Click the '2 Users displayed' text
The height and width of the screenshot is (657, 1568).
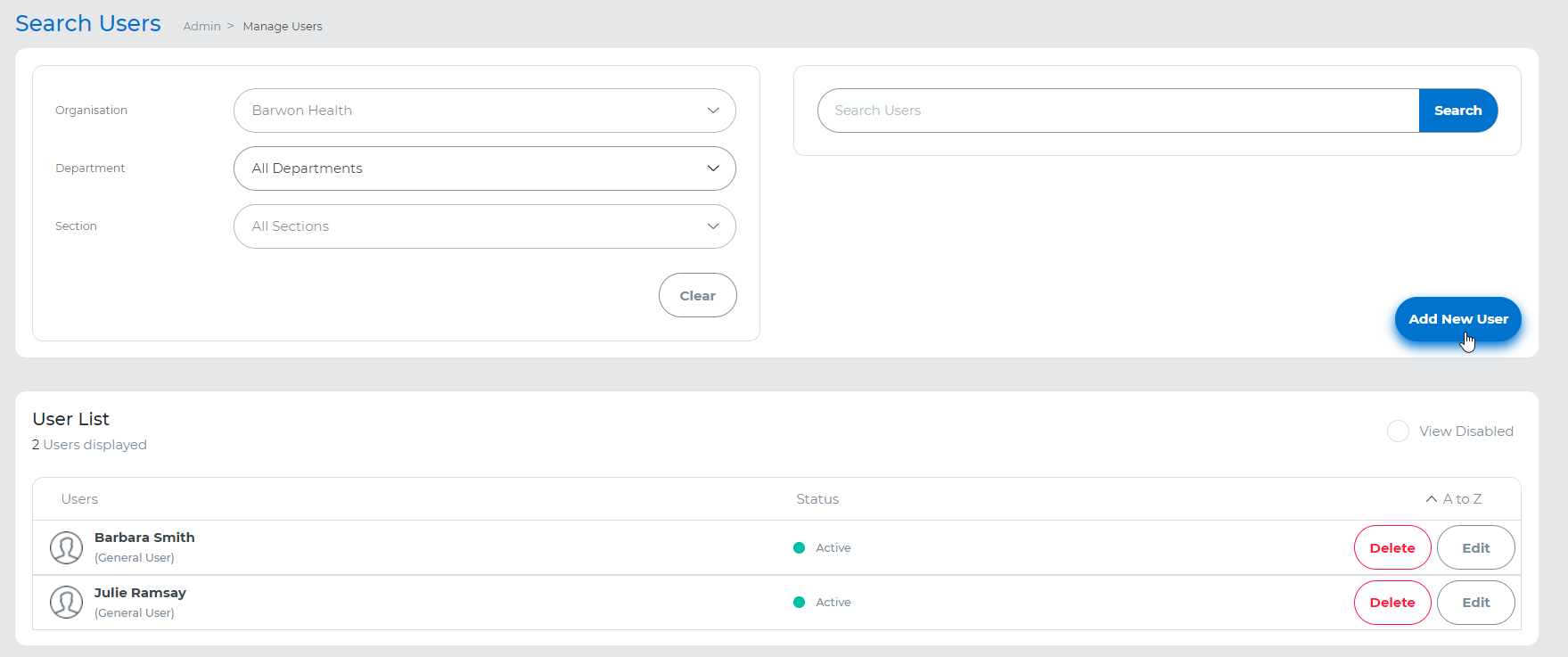(89, 445)
